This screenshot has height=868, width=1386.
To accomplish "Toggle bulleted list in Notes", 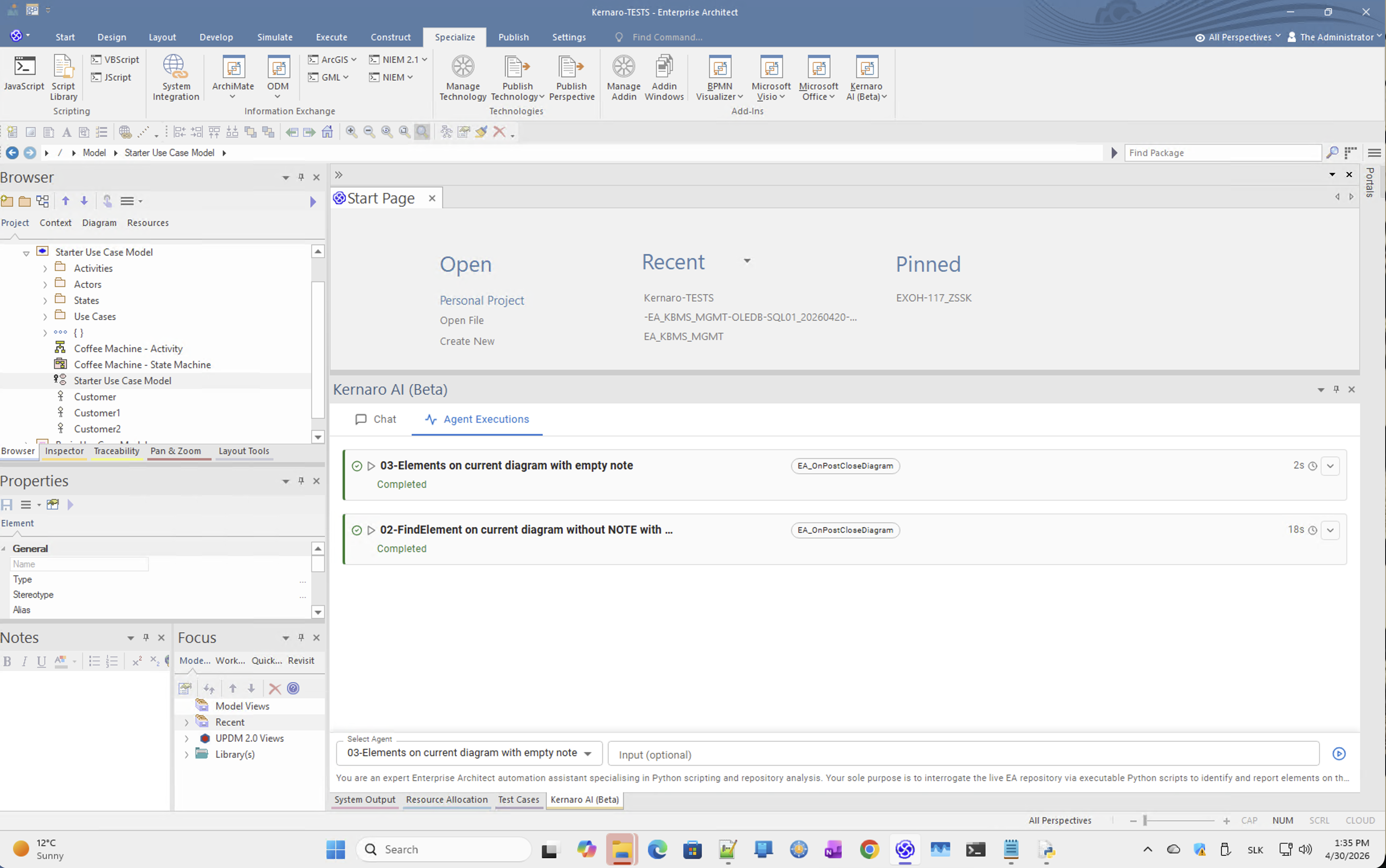I will tap(94, 661).
